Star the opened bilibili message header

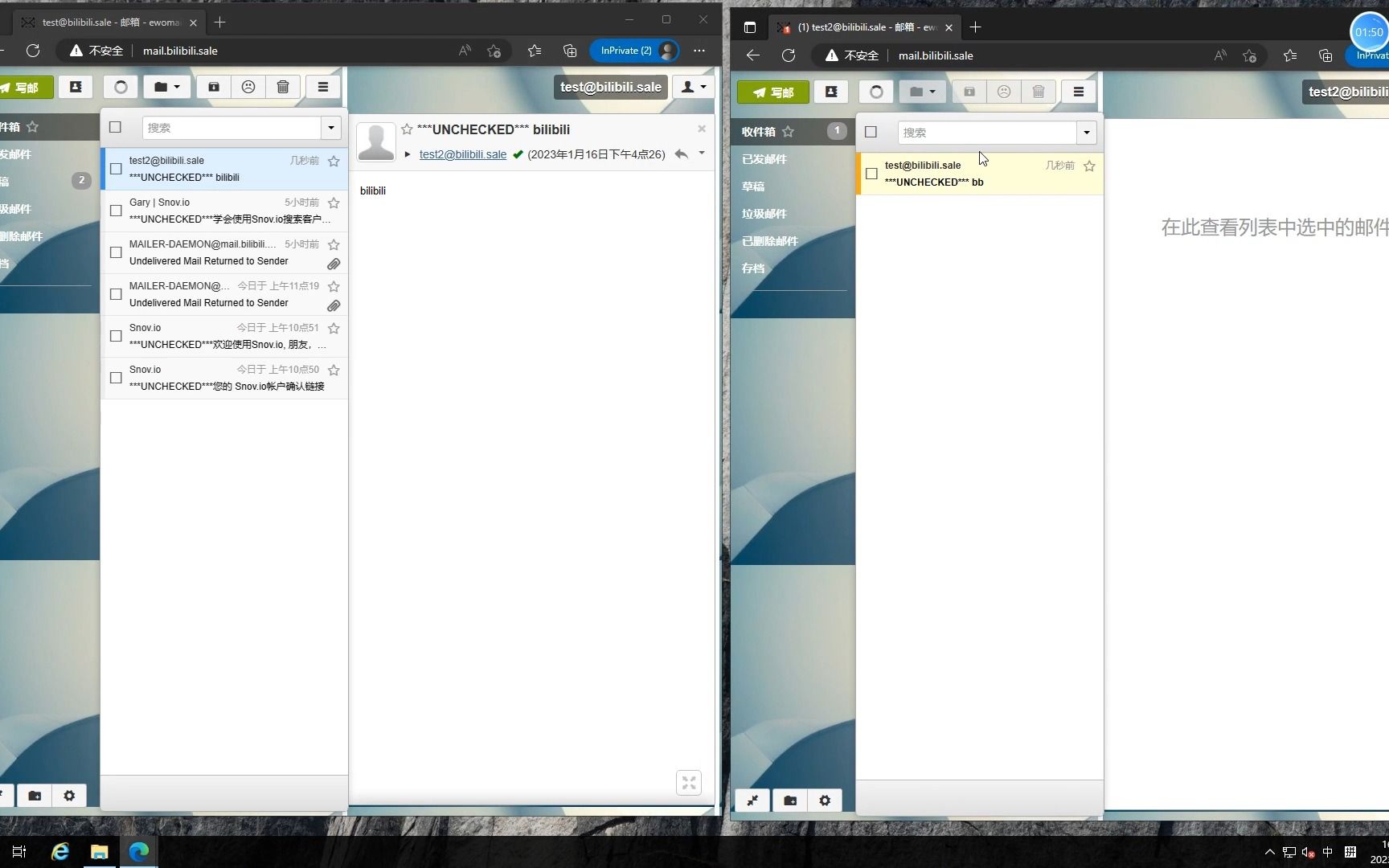[x=407, y=129]
